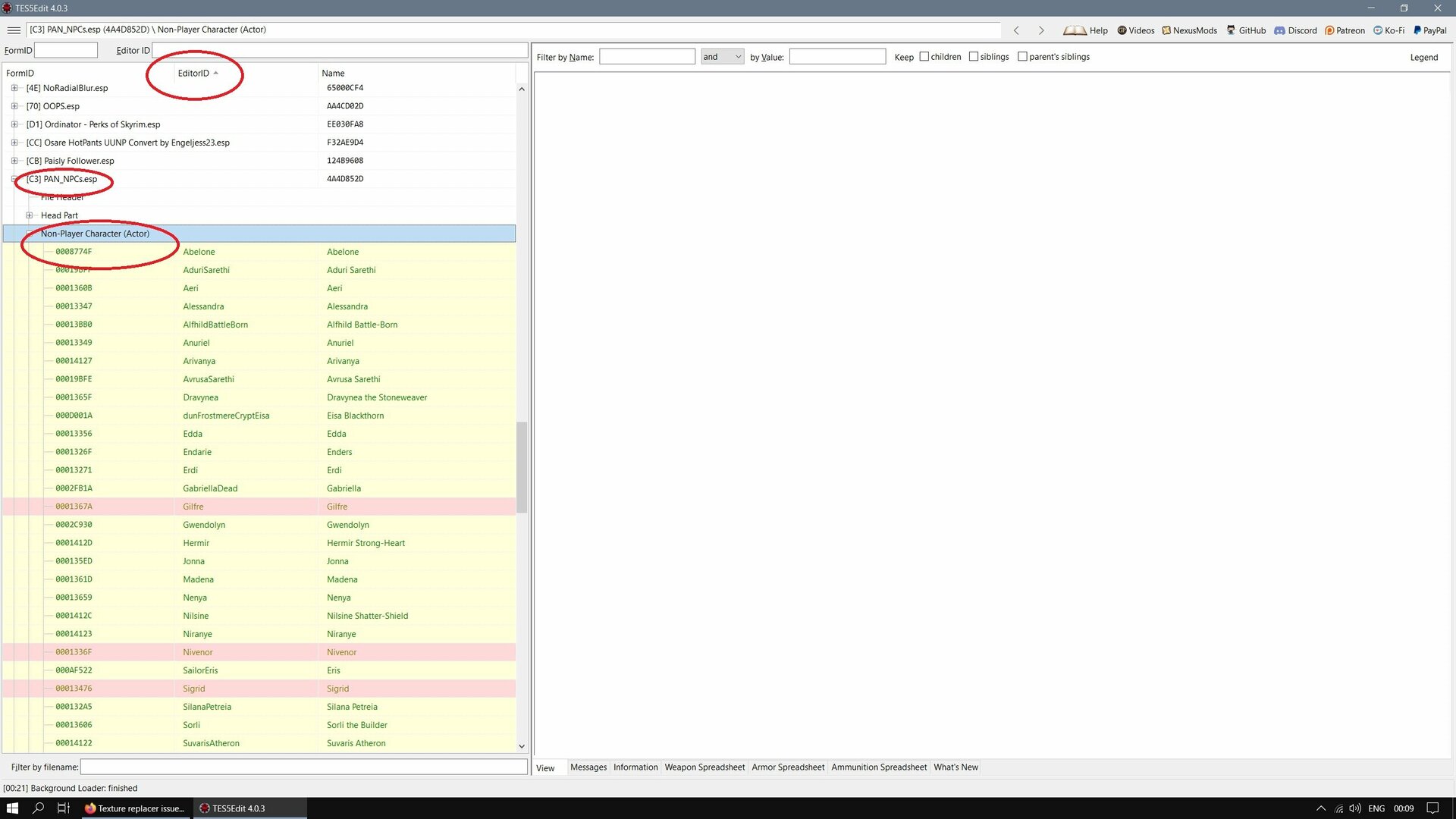
Task: Select the Sigrid record row
Action: pos(259,689)
